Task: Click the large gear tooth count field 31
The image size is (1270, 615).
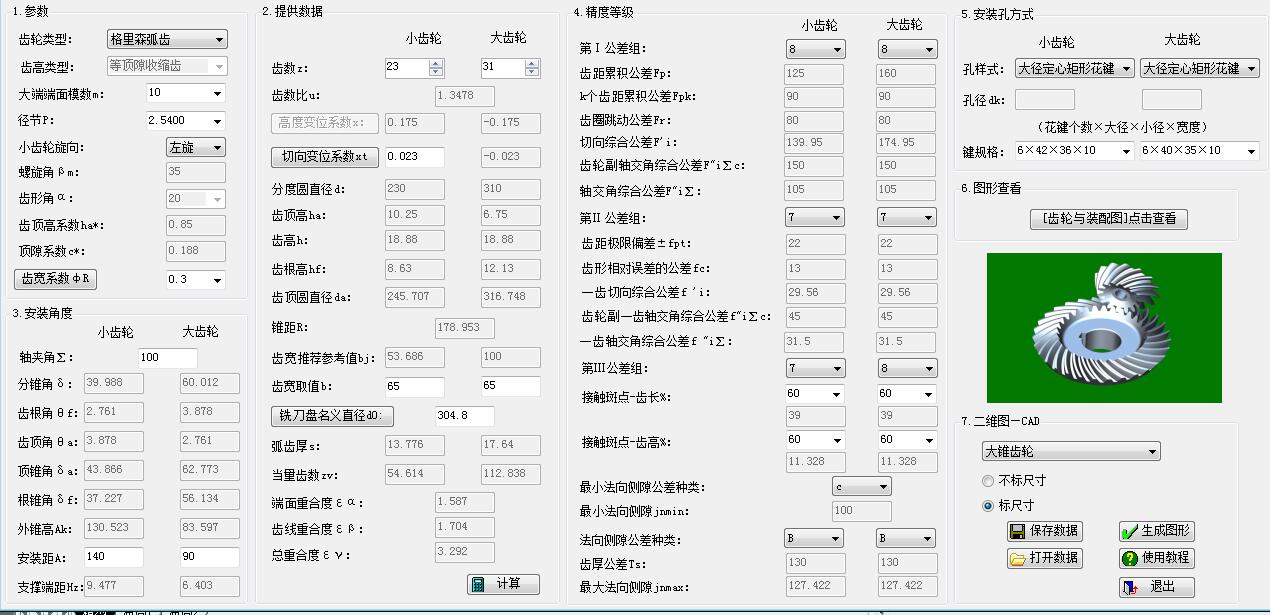Action: [x=503, y=68]
